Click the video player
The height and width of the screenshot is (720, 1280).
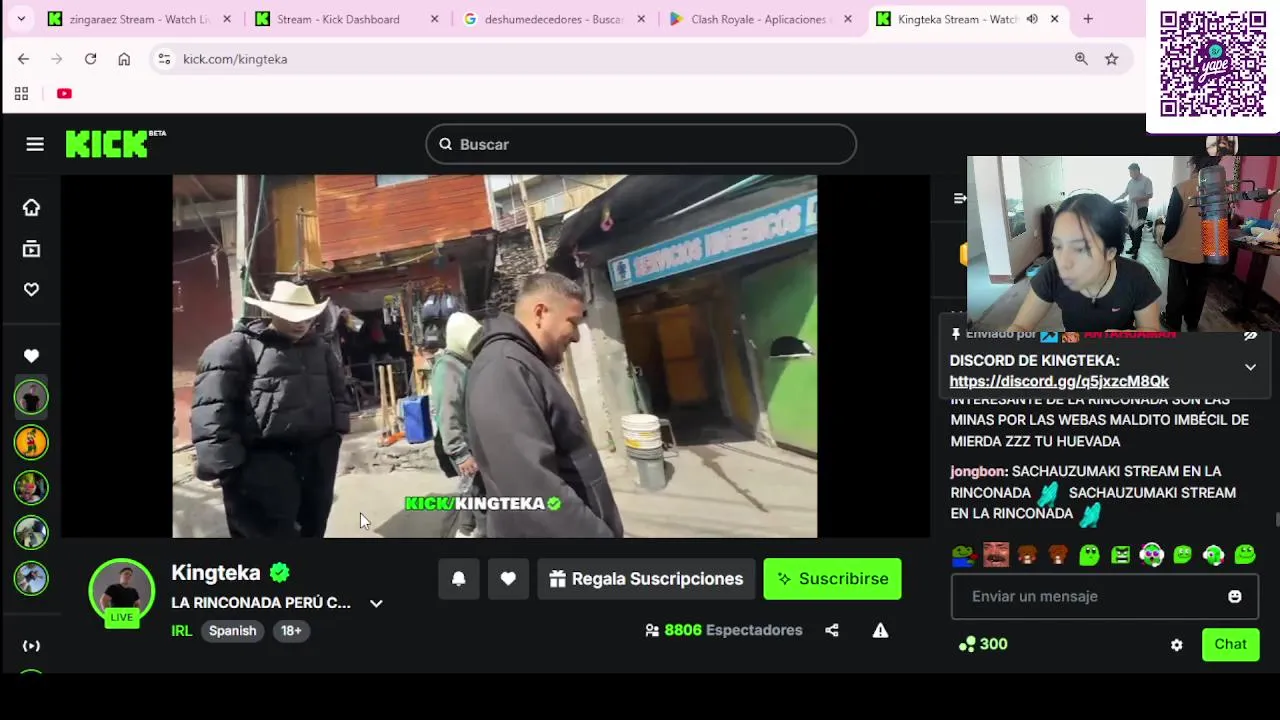[495, 356]
